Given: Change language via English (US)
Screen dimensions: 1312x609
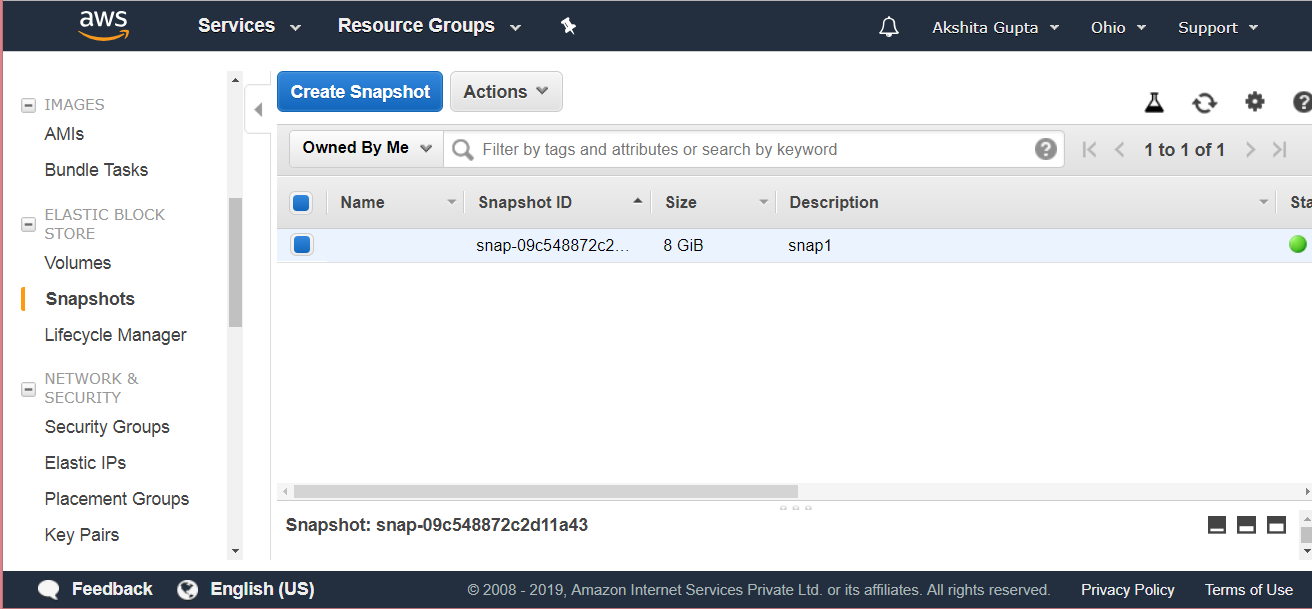Looking at the screenshot, I should (262, 589).
